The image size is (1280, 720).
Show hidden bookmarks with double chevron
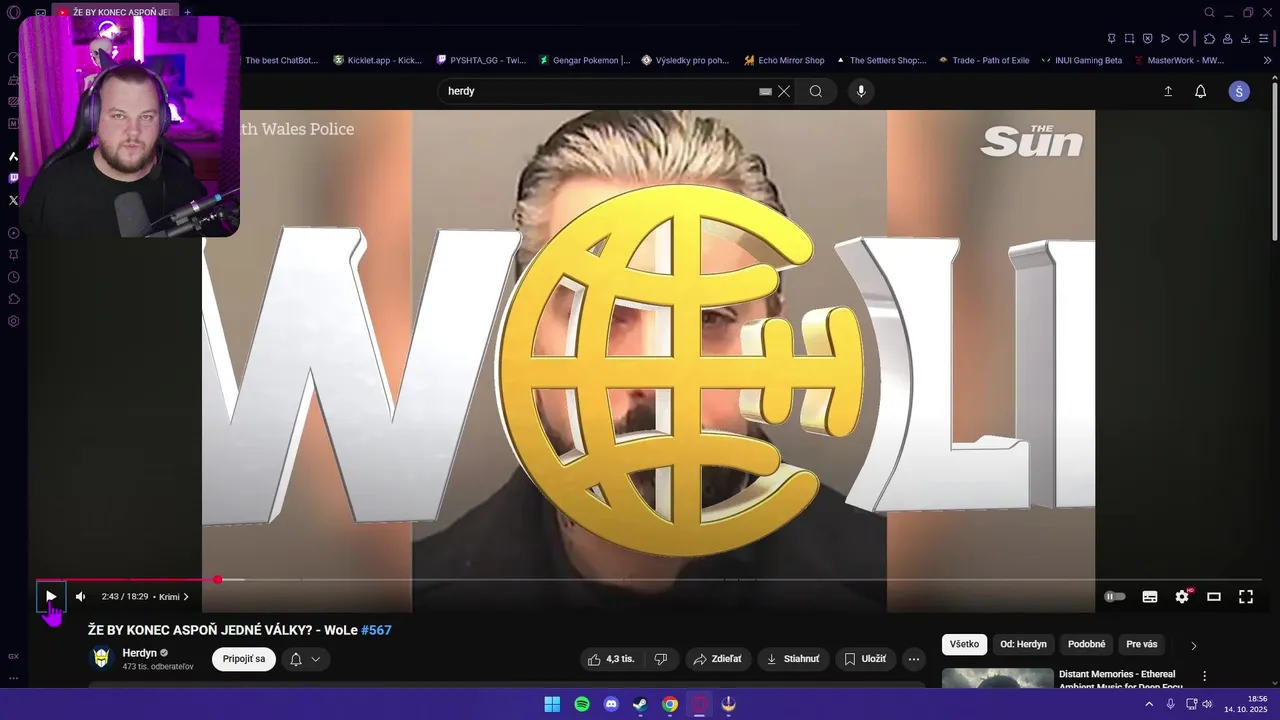pyautogui.click(x=1268, y=60)
